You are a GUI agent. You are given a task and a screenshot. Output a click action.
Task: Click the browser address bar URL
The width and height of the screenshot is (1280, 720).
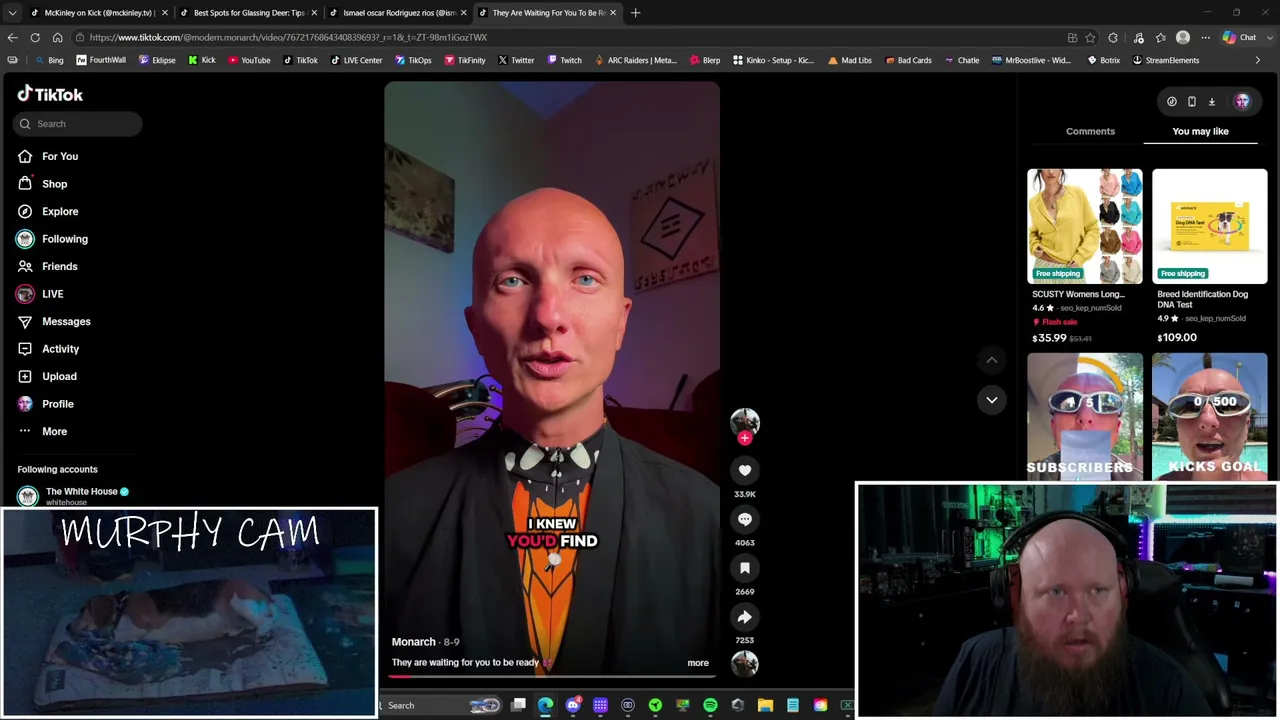(x=288, y=37)
